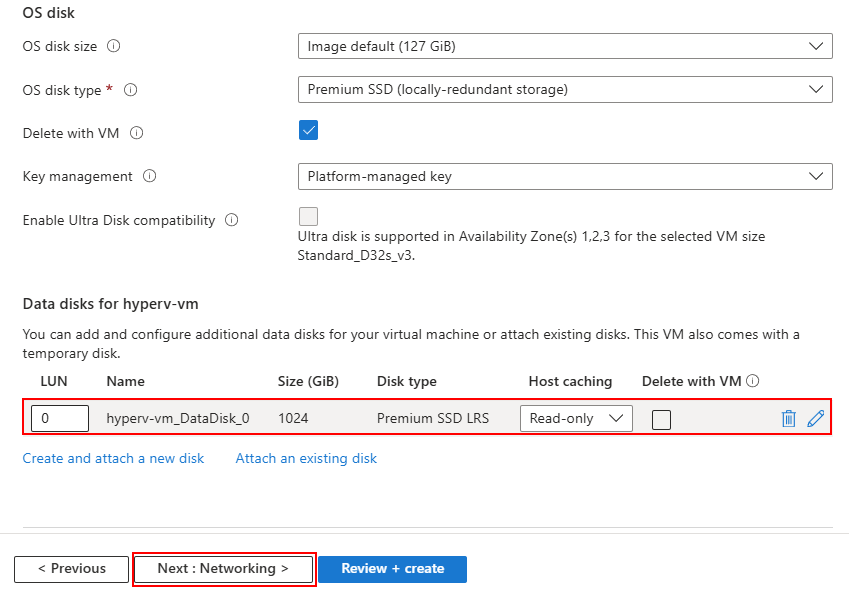
Task: Select Premium SSD LRS disk type cell
Action: click(433, 418)
